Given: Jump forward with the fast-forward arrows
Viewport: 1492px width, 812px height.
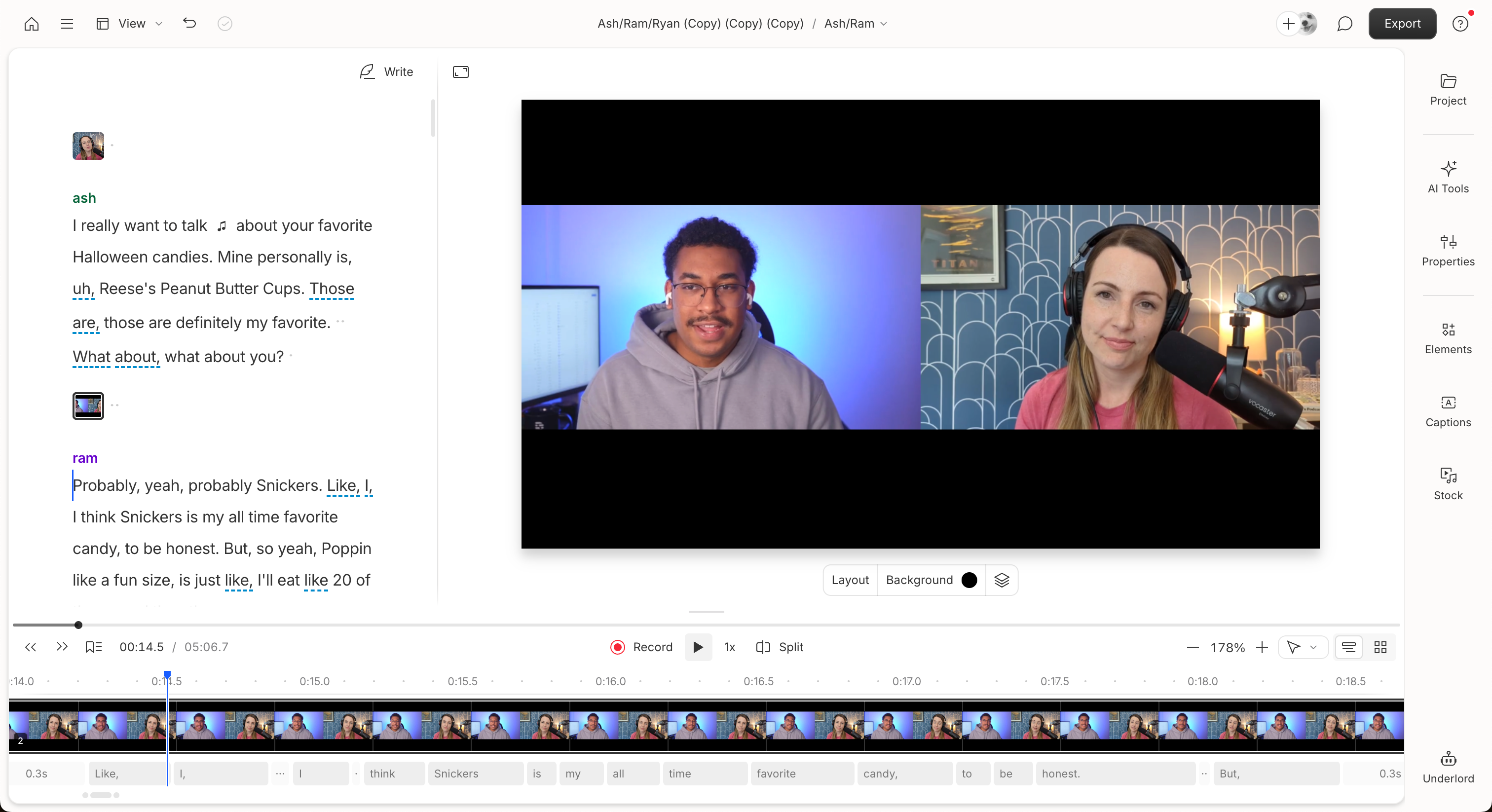Looking at the screenshot, I should coord(62,647).
